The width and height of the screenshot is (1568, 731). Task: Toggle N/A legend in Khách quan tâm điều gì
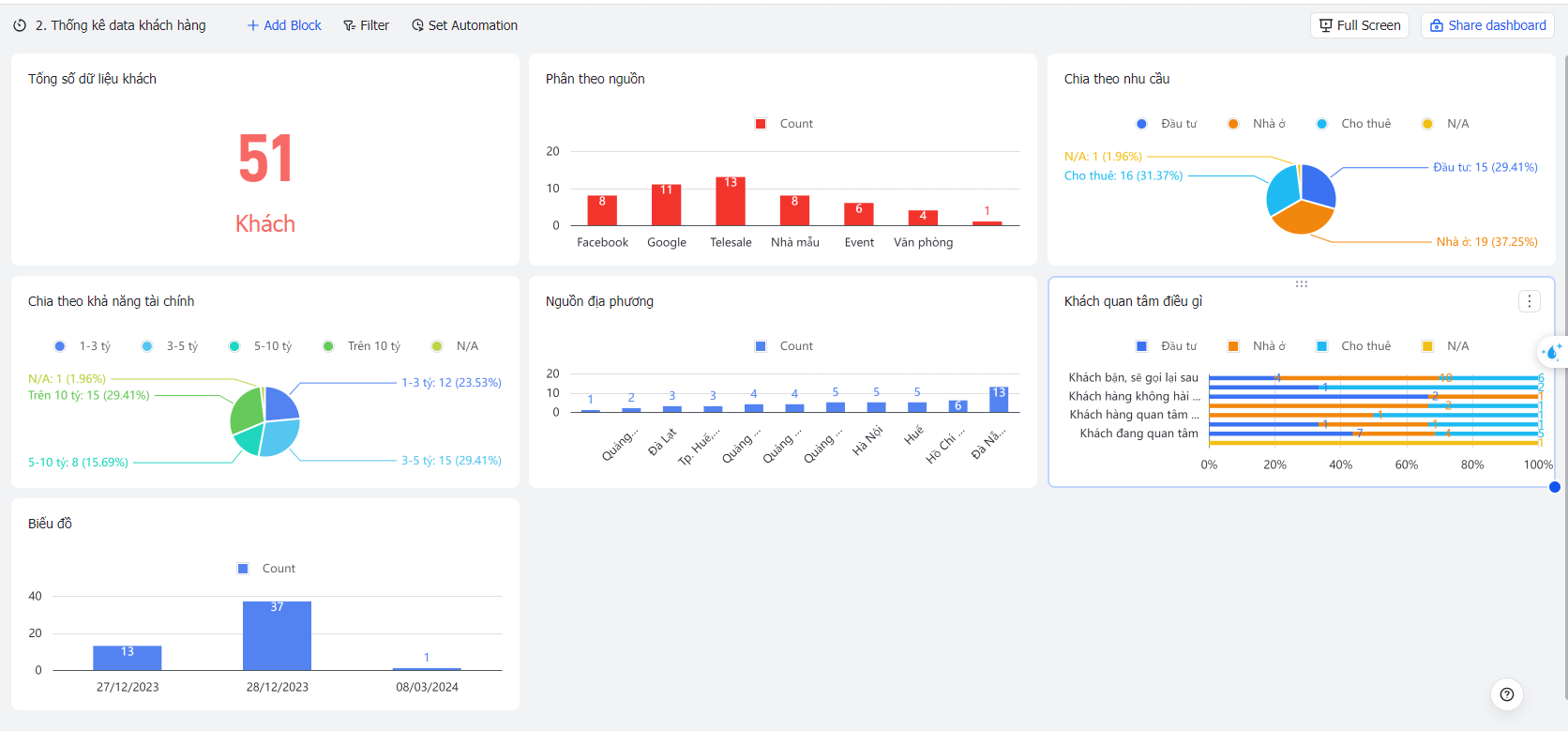pos(1445,346)
